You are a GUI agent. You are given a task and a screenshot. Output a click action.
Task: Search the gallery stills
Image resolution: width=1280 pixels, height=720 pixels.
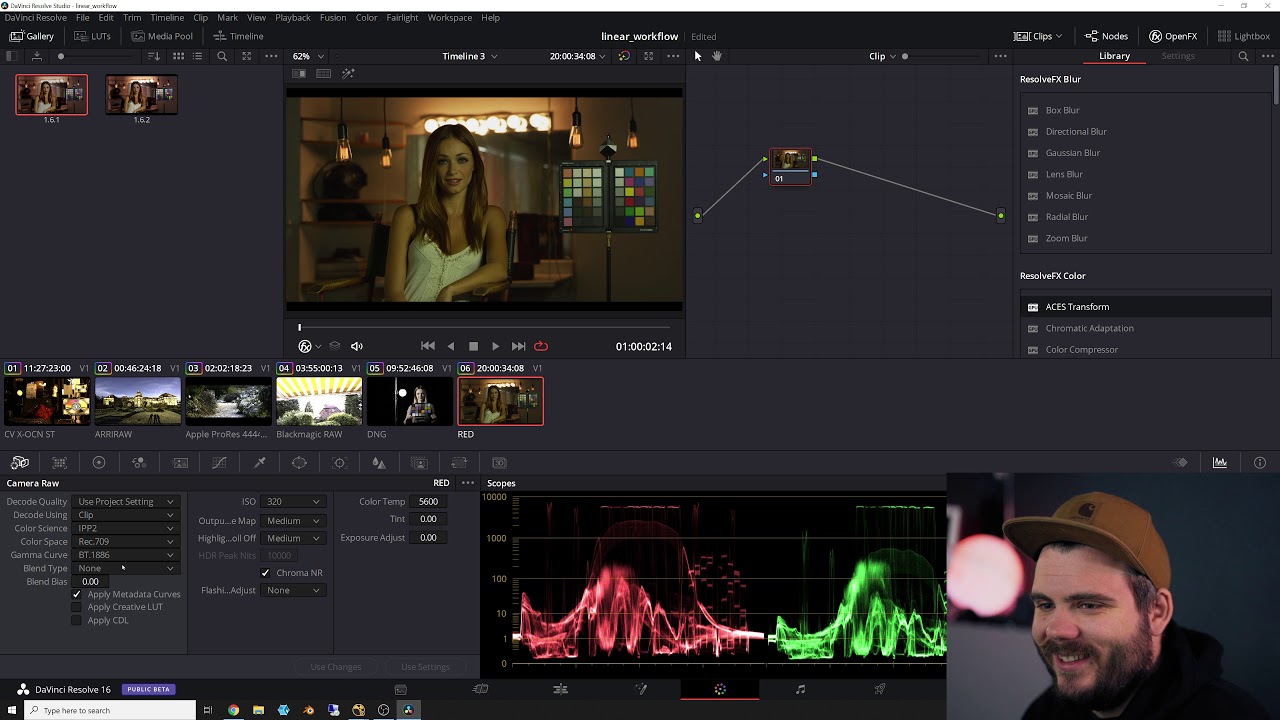[x=222, y=56]
